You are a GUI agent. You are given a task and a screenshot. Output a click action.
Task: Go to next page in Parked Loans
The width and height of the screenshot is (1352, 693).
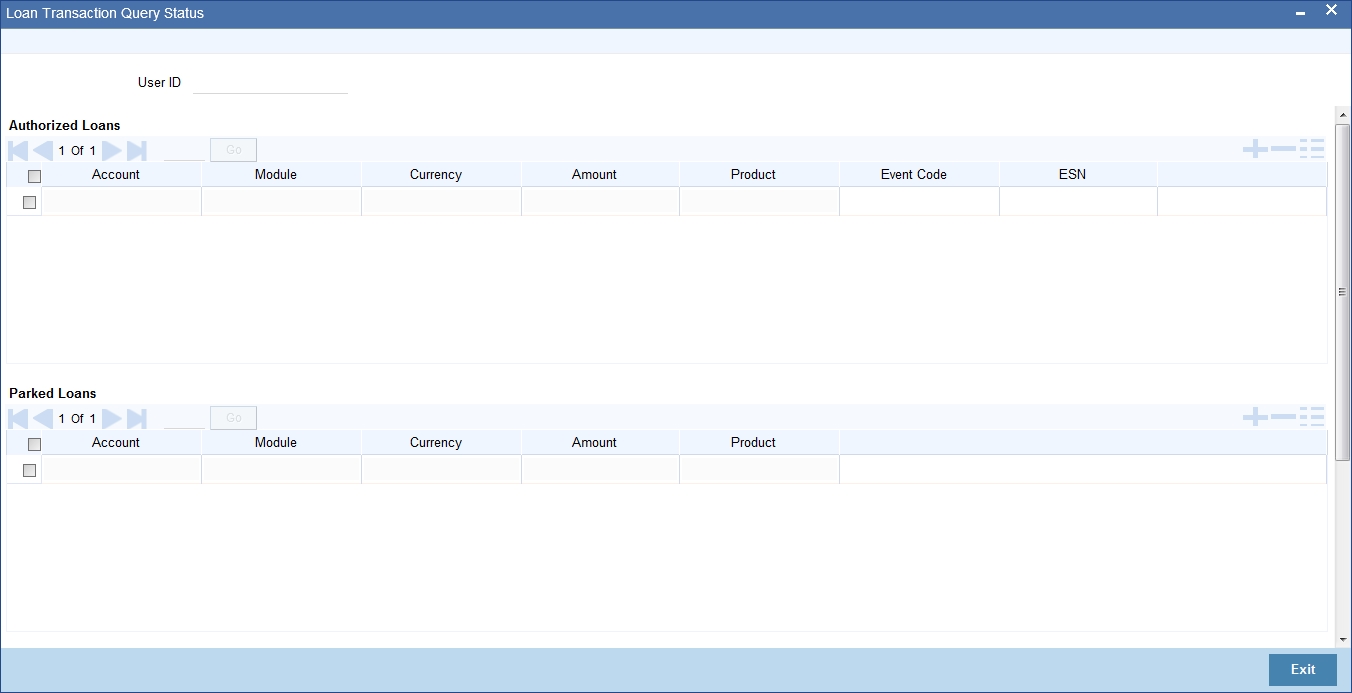pos(112,419)
